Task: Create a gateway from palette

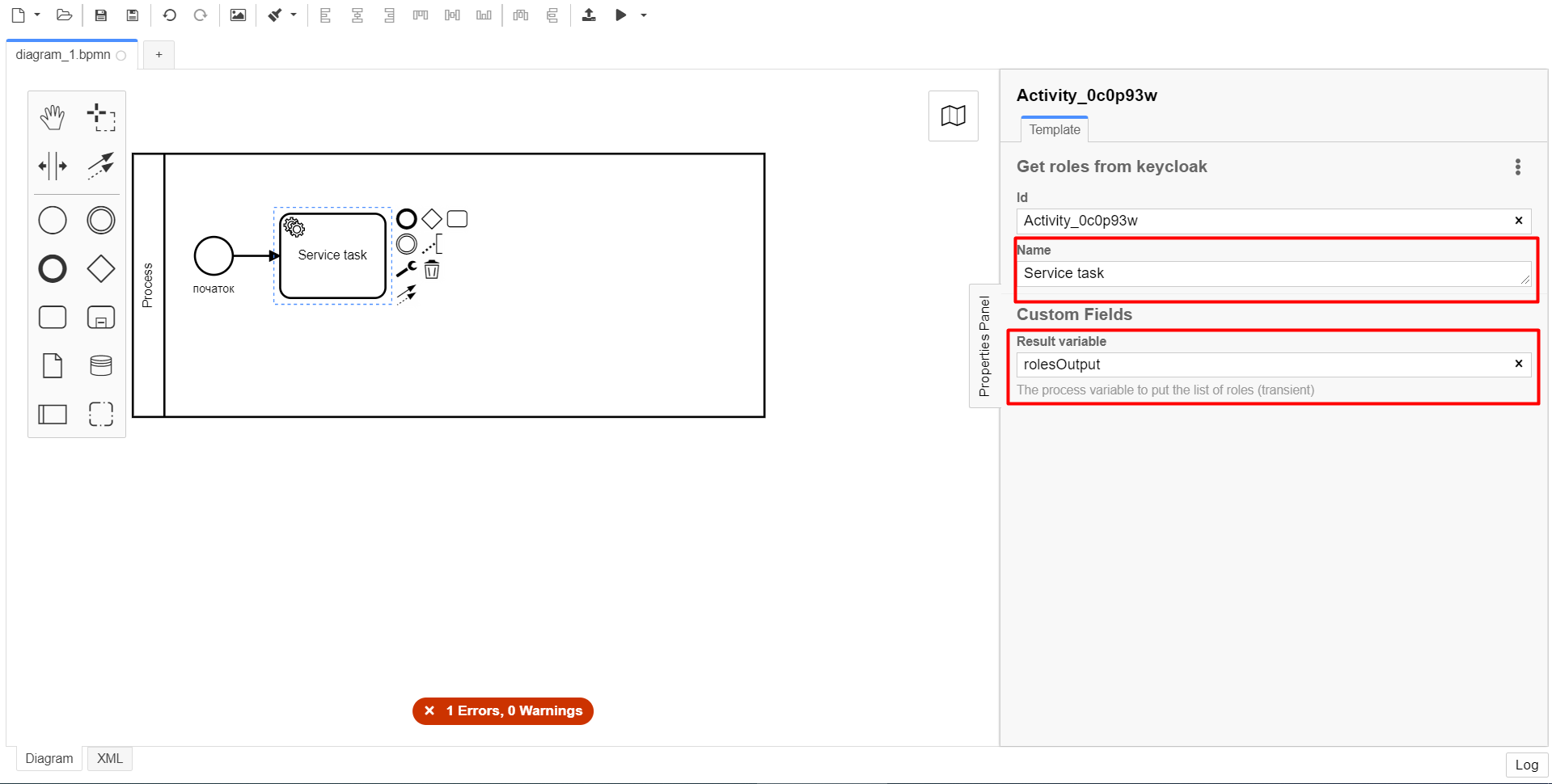Action: pyautogui.click(x=101, y=268)
